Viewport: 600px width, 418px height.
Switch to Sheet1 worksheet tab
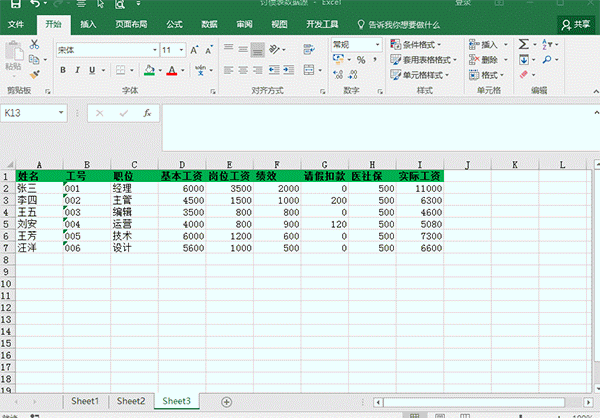pyautogui.click(x=85, y=401)
